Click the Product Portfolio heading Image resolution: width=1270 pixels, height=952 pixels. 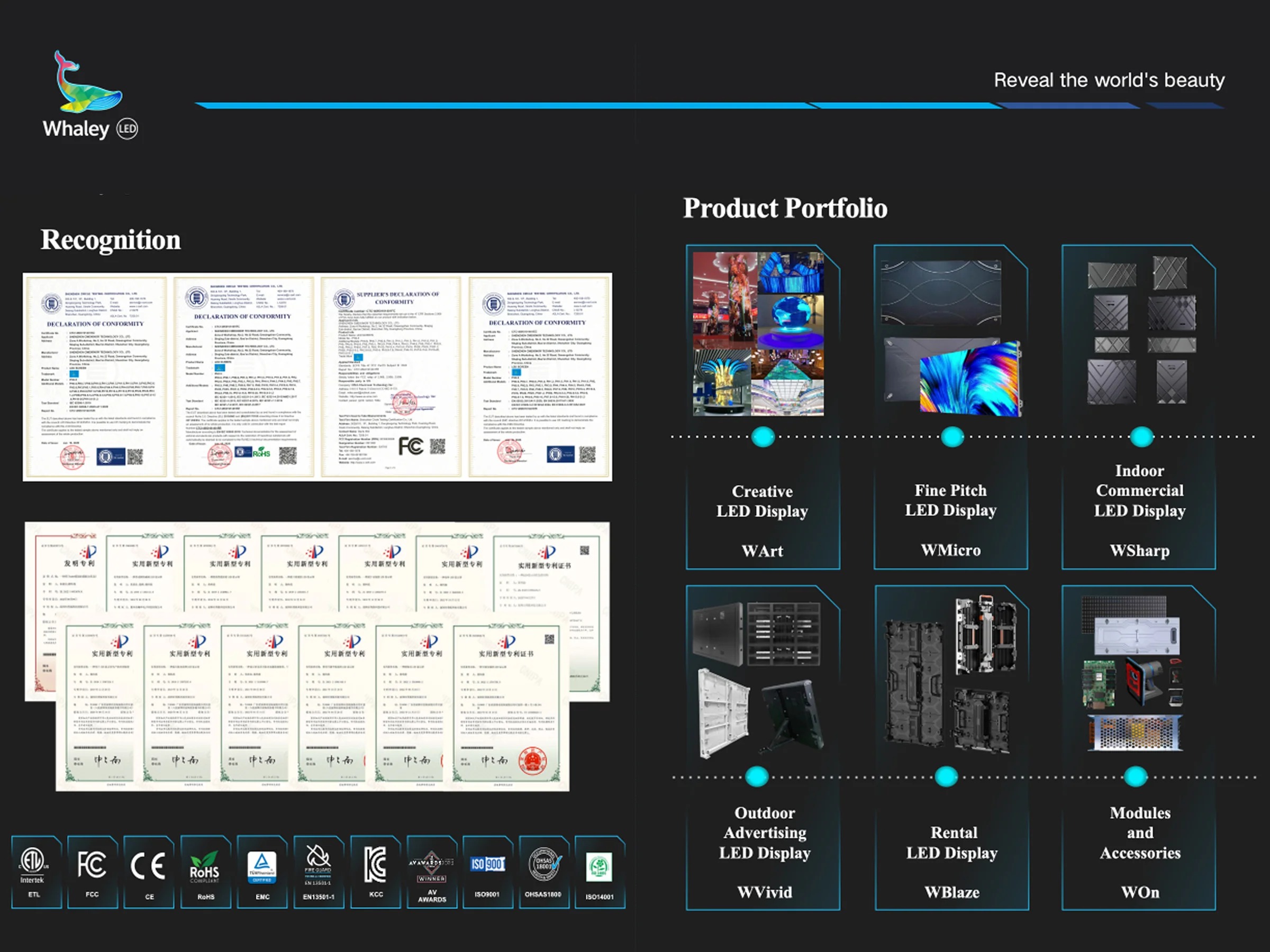[785, 208]
